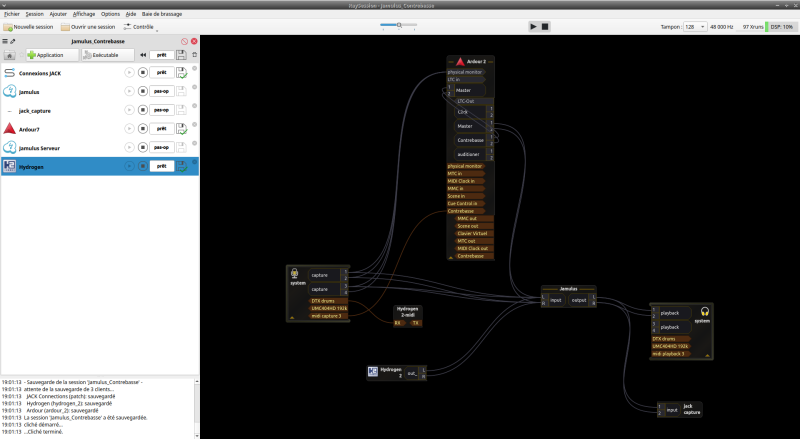800x439 pixels.
Task: Open the Affichage menu
Action: pyautogui.click(x=84, y=15)
